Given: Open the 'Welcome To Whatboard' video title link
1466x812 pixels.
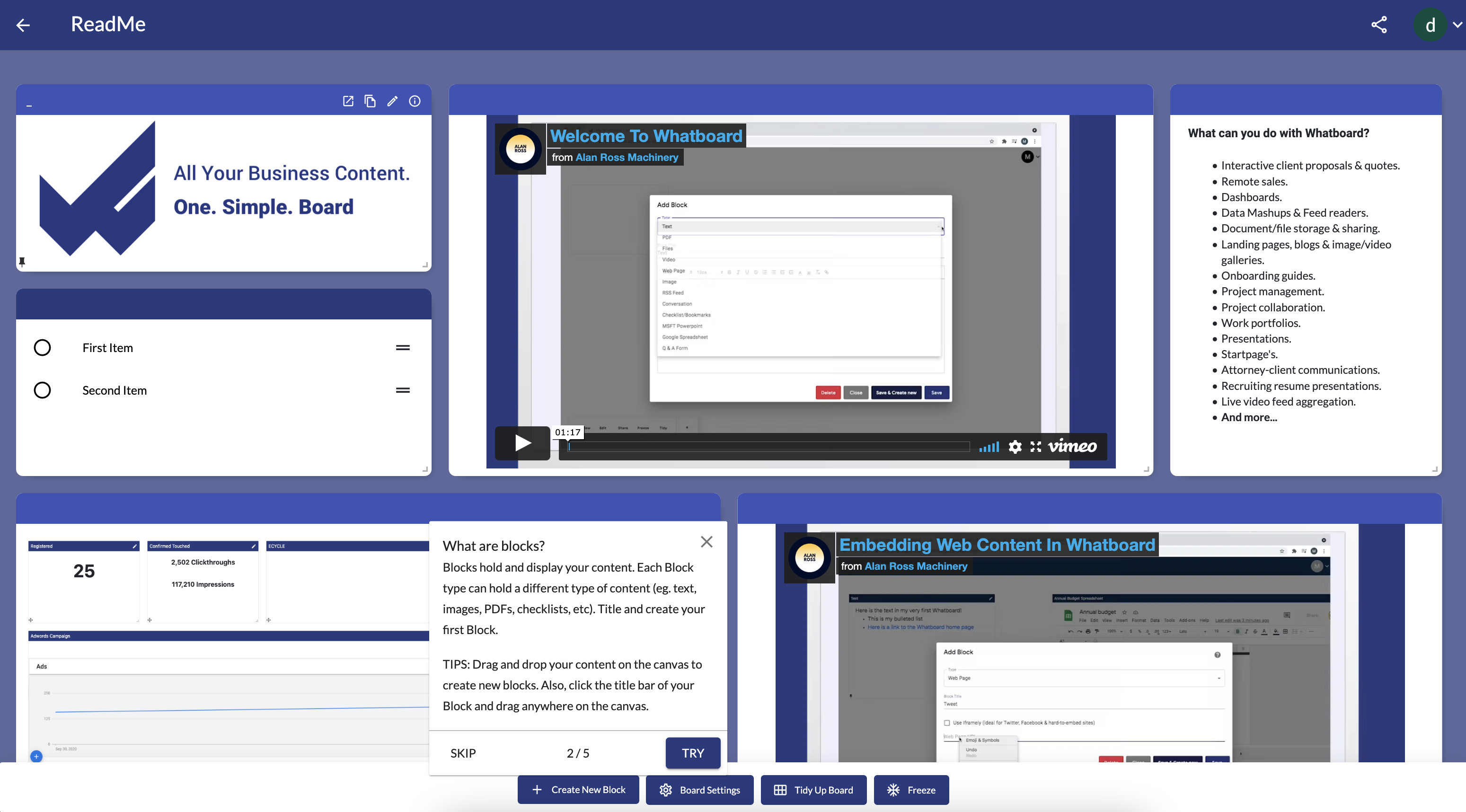Looking at the screenshot, I should point(646,136).
